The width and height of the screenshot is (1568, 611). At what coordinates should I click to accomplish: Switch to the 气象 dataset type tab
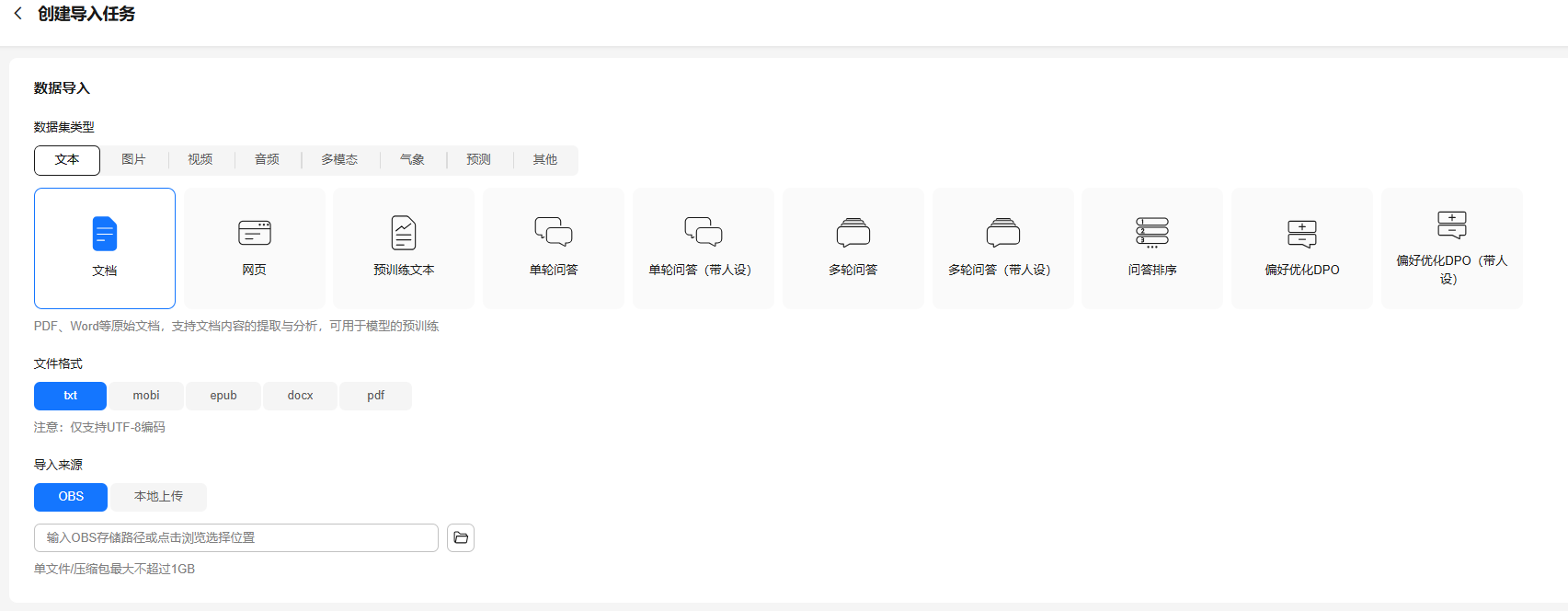coord(412,160)
